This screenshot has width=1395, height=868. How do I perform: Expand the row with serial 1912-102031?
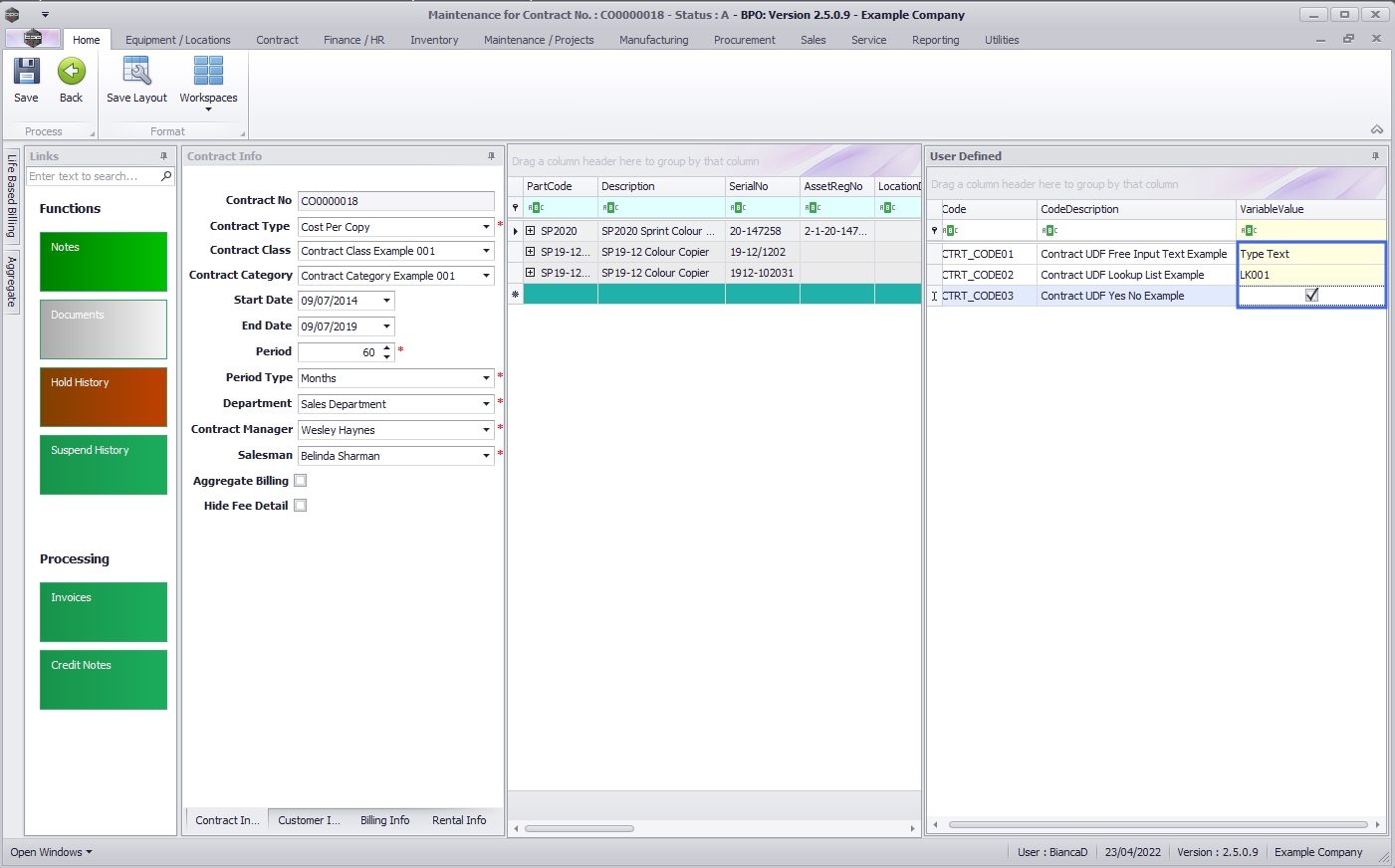pyautogui.click(x=531, y=273)
